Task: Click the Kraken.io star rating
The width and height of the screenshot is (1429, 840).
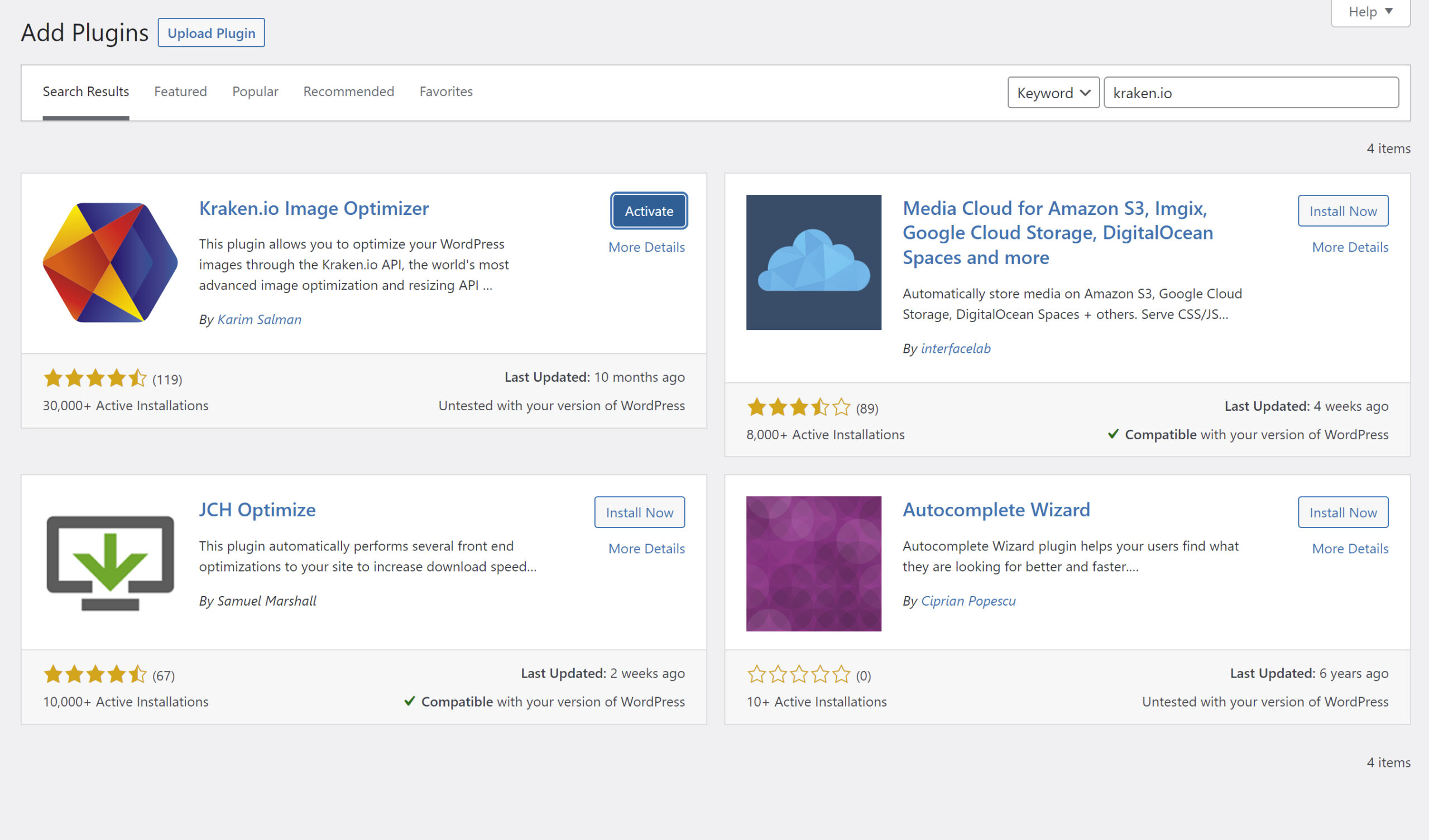Action: [x=95, y=378]
